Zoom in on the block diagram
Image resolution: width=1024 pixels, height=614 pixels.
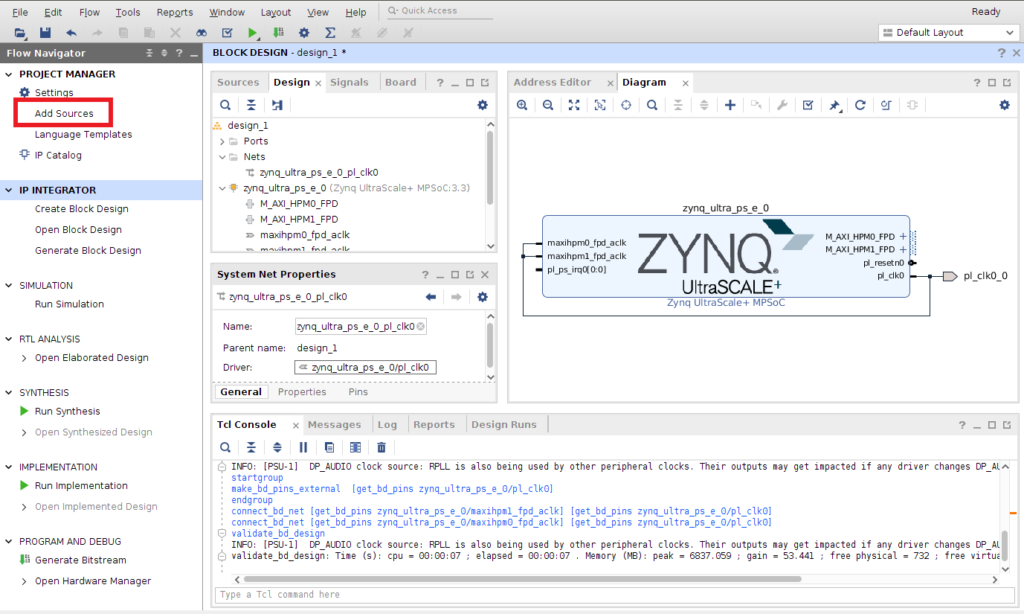pos(522,105)
